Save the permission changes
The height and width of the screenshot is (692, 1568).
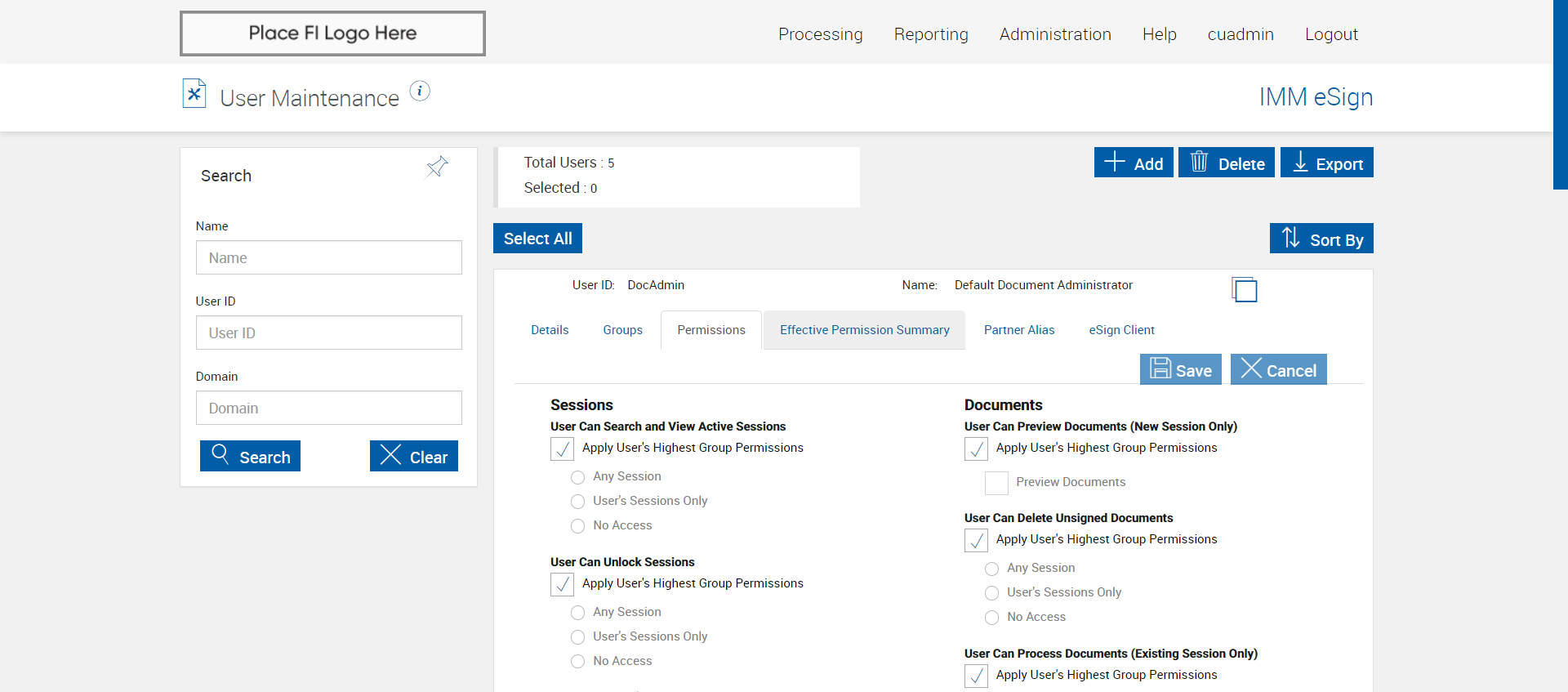click(1181, 369)
